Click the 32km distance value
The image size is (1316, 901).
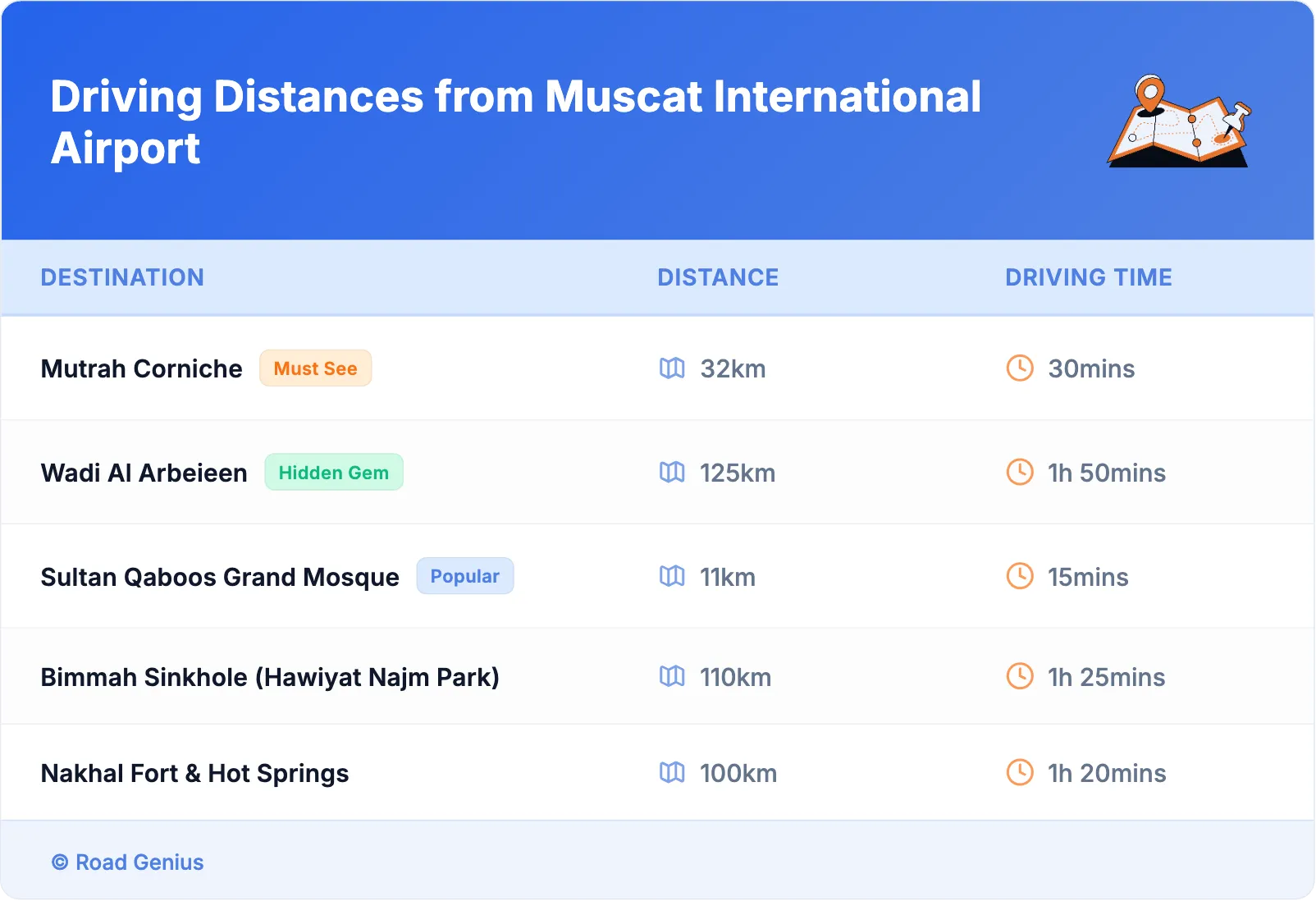[733, 369]
